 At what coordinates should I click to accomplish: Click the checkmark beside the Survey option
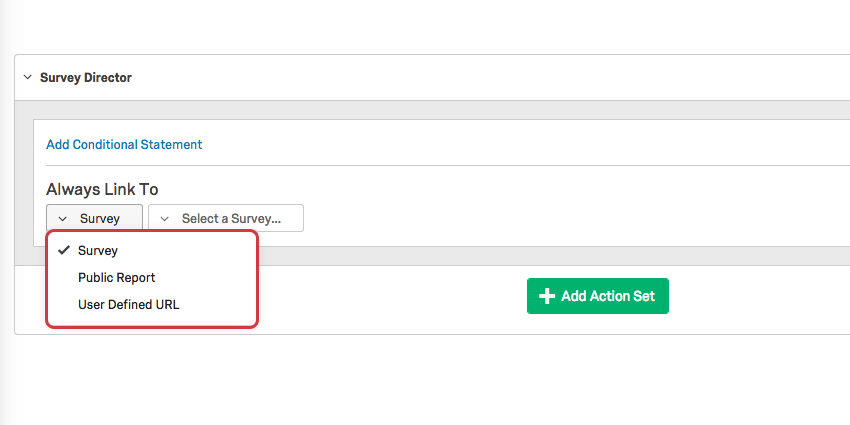(64, 251)
